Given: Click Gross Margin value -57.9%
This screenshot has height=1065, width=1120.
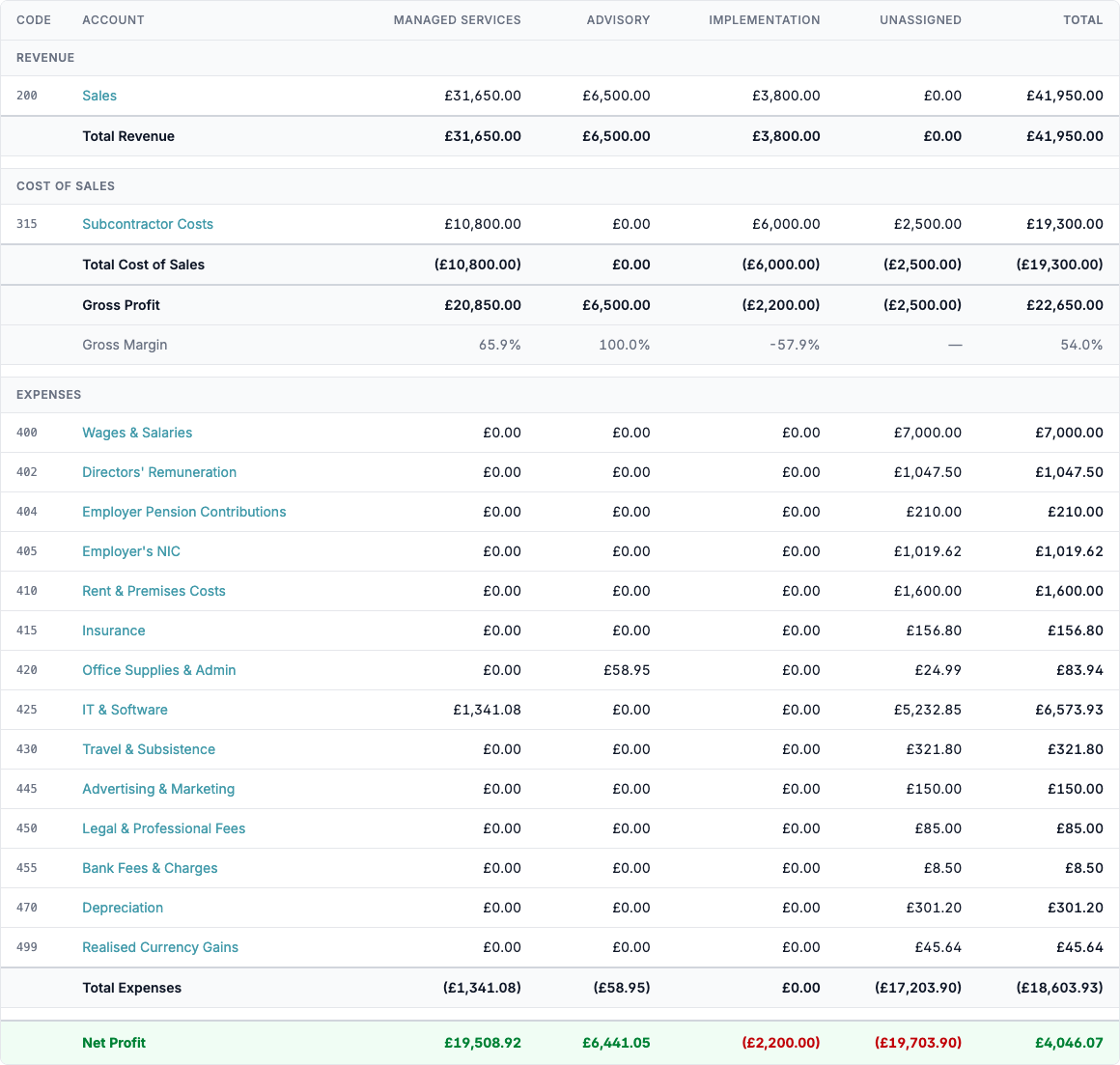Looking at the screenshot, I should (795, 345).
